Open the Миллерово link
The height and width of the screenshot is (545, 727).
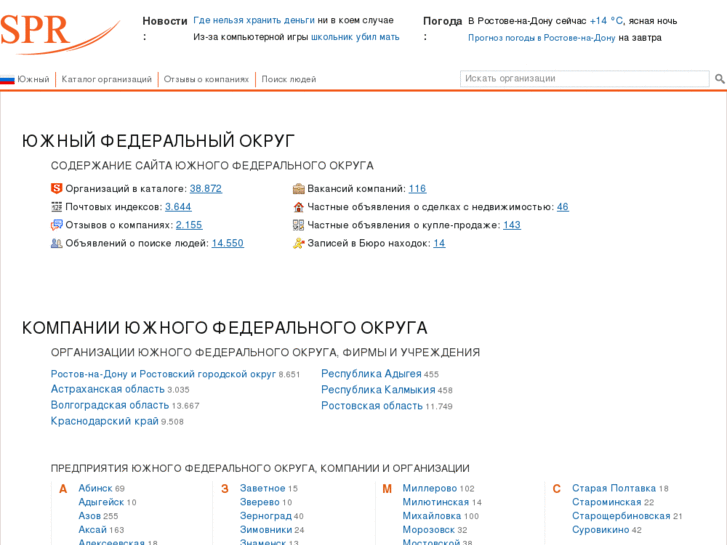(430, 488)
